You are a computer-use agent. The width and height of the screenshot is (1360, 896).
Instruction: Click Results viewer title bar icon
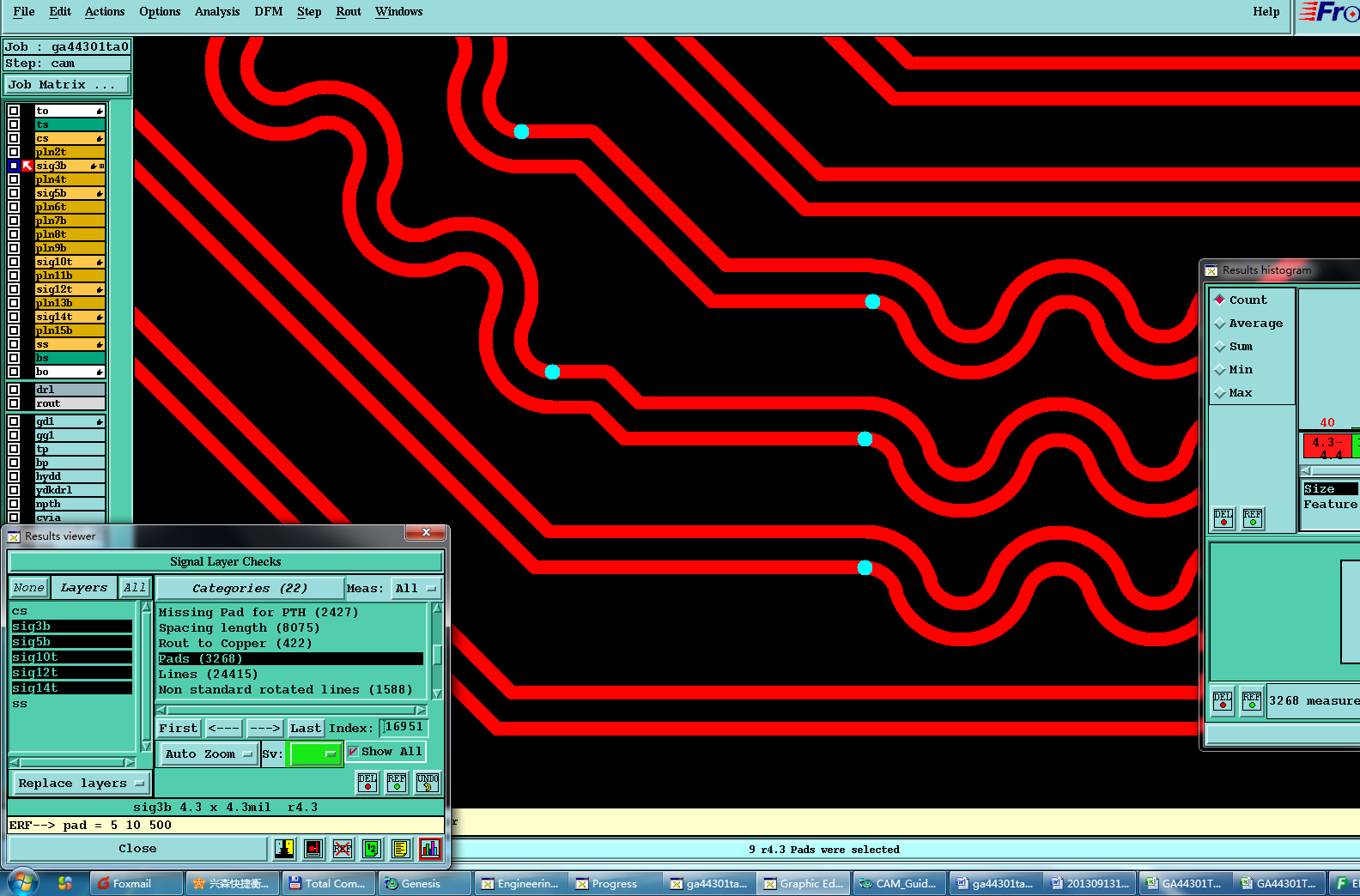14,536
